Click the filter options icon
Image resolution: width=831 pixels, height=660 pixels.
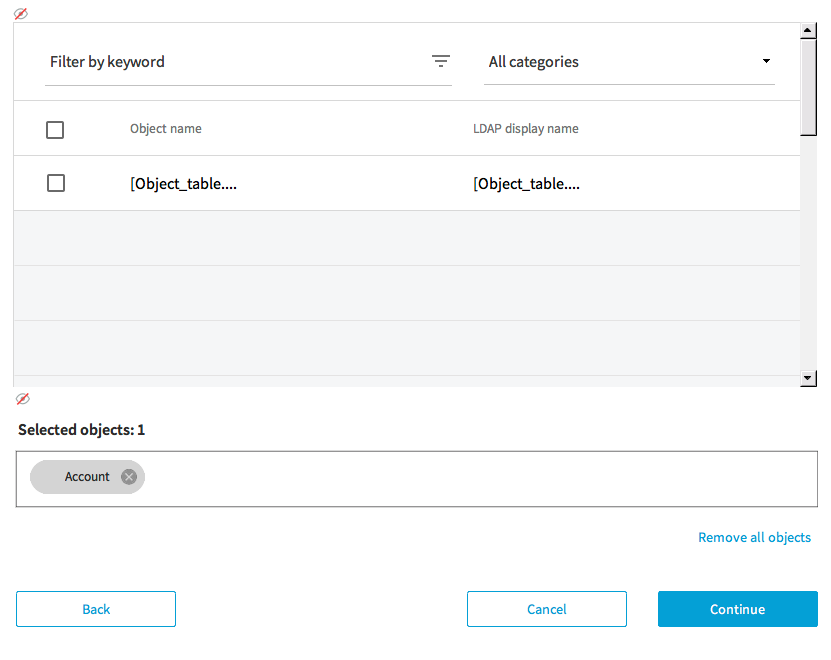click(x=440, y=62)
